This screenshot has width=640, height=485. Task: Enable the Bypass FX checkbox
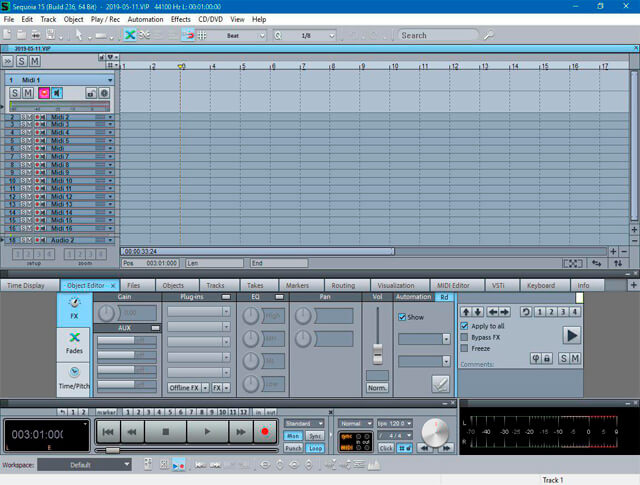(x=464, y=338)
